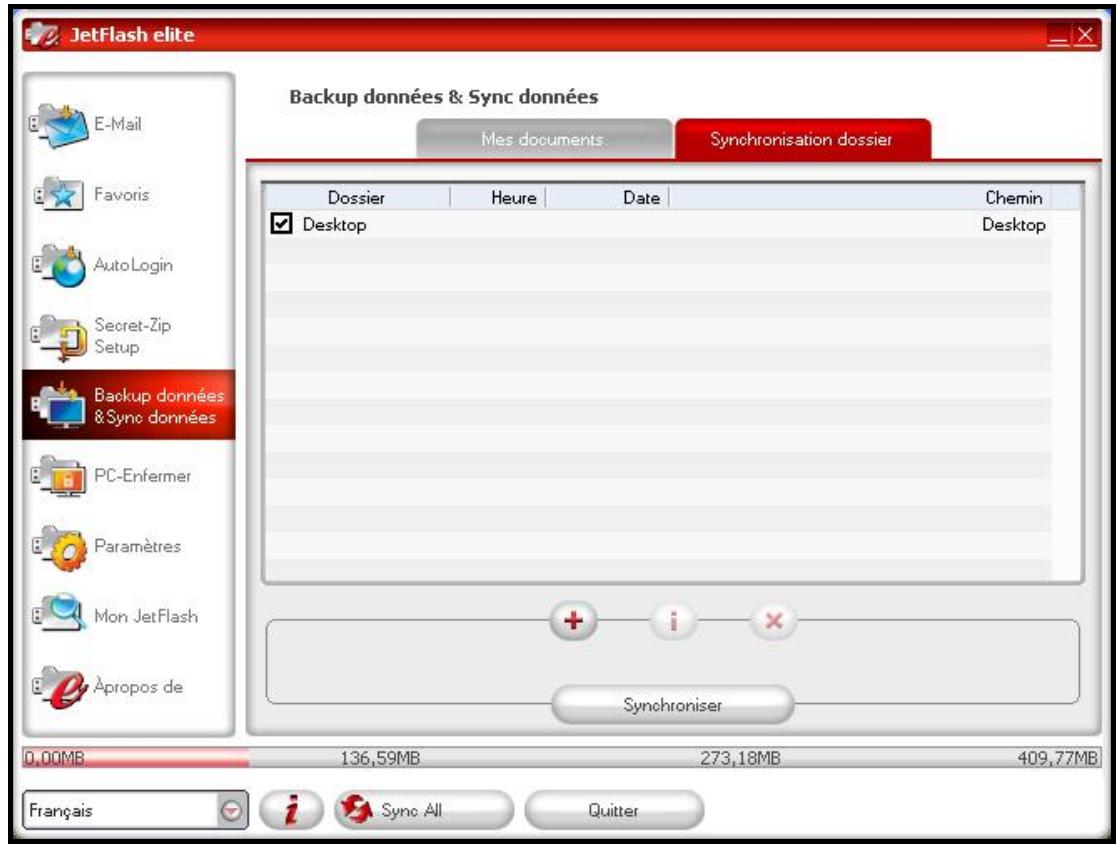Click the Synchroniser button

pos(672,705)
